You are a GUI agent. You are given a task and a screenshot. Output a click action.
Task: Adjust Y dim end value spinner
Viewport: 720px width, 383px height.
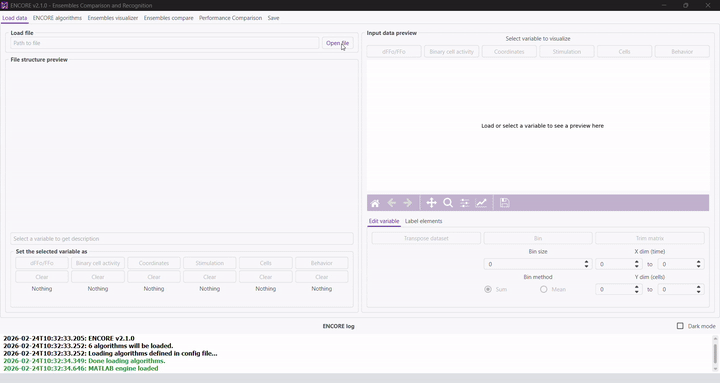click(x=698, y=289)
